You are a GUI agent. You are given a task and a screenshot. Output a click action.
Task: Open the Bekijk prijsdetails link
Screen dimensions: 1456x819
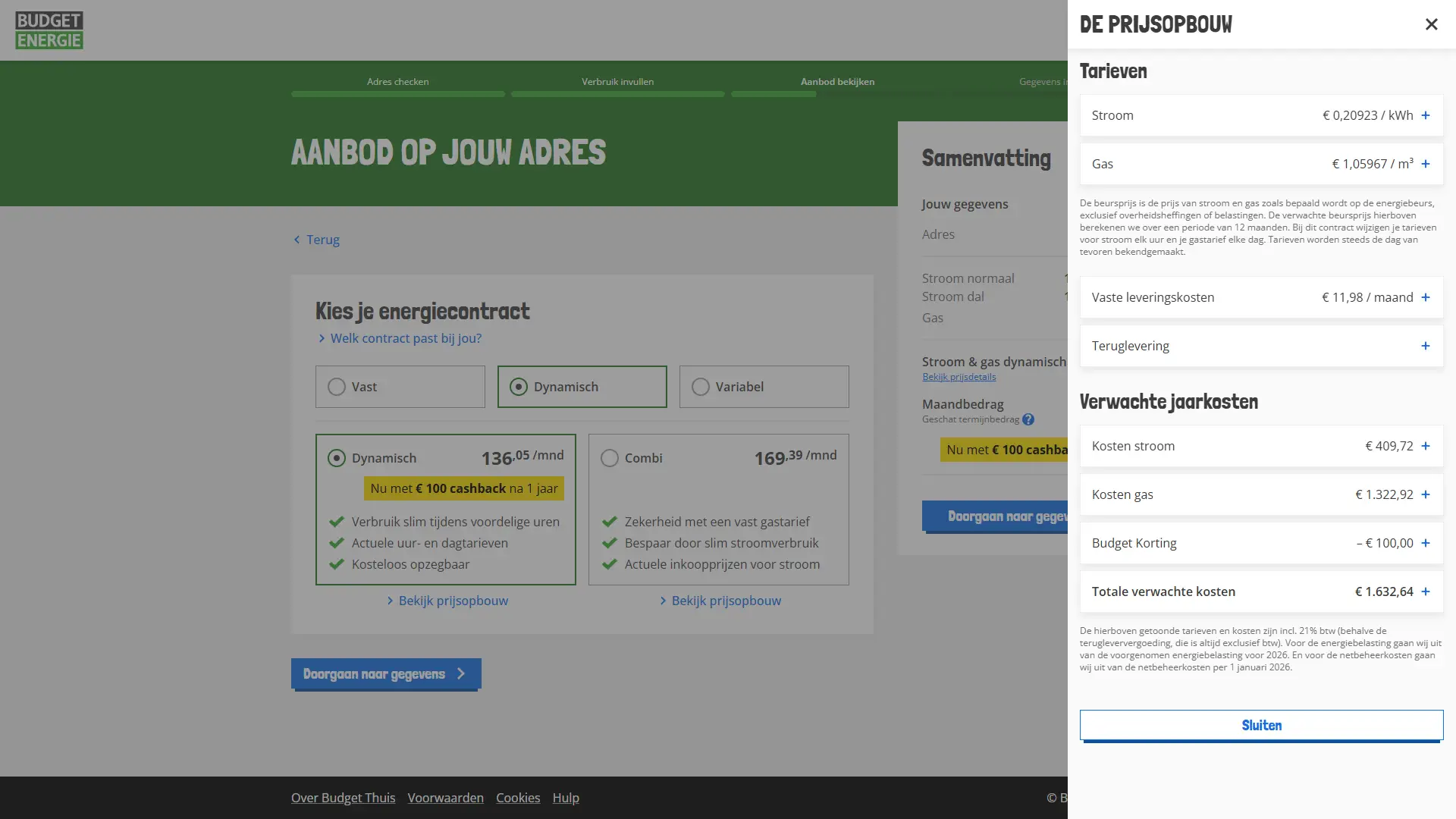pos(959,377)
